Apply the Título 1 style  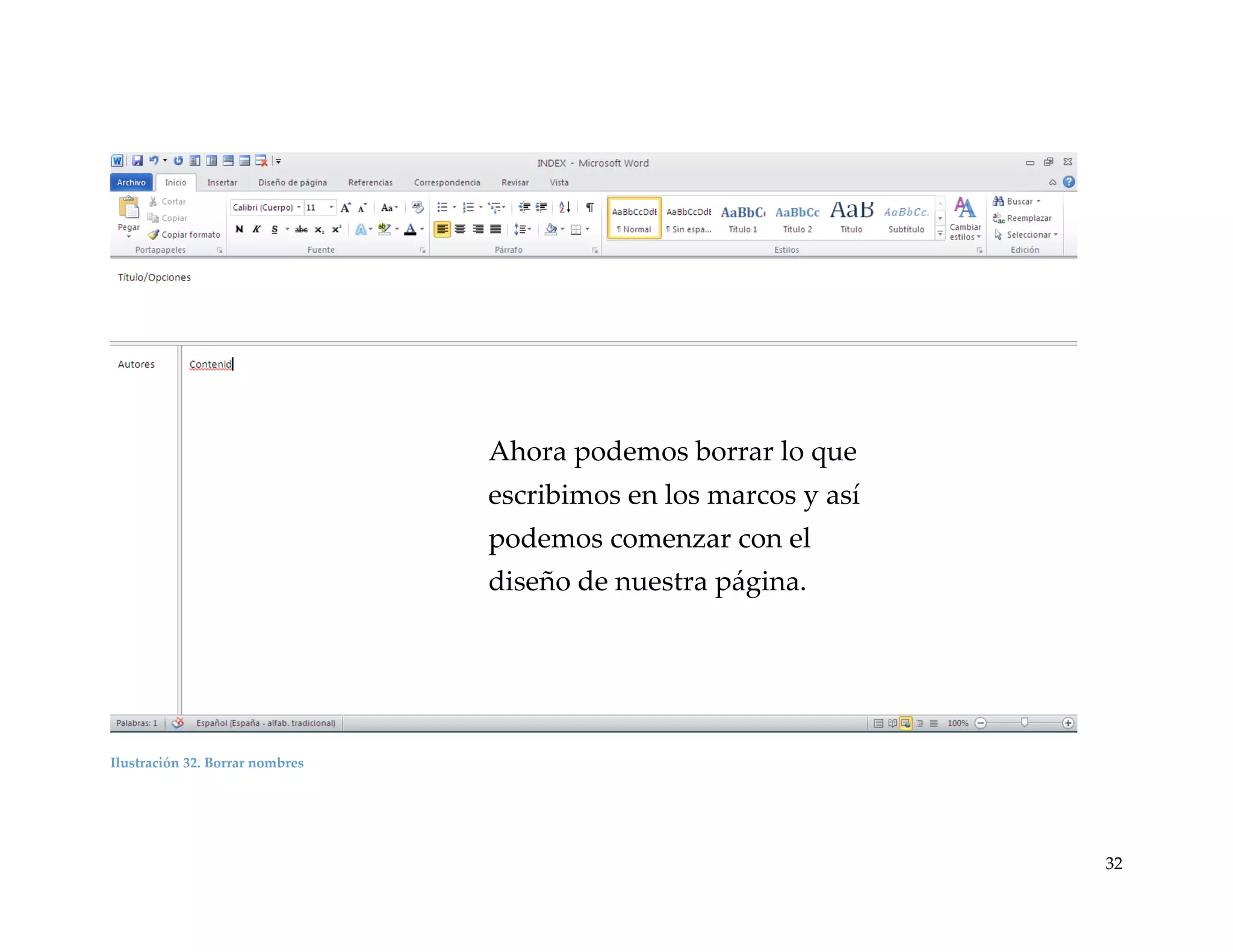[742, 218]
